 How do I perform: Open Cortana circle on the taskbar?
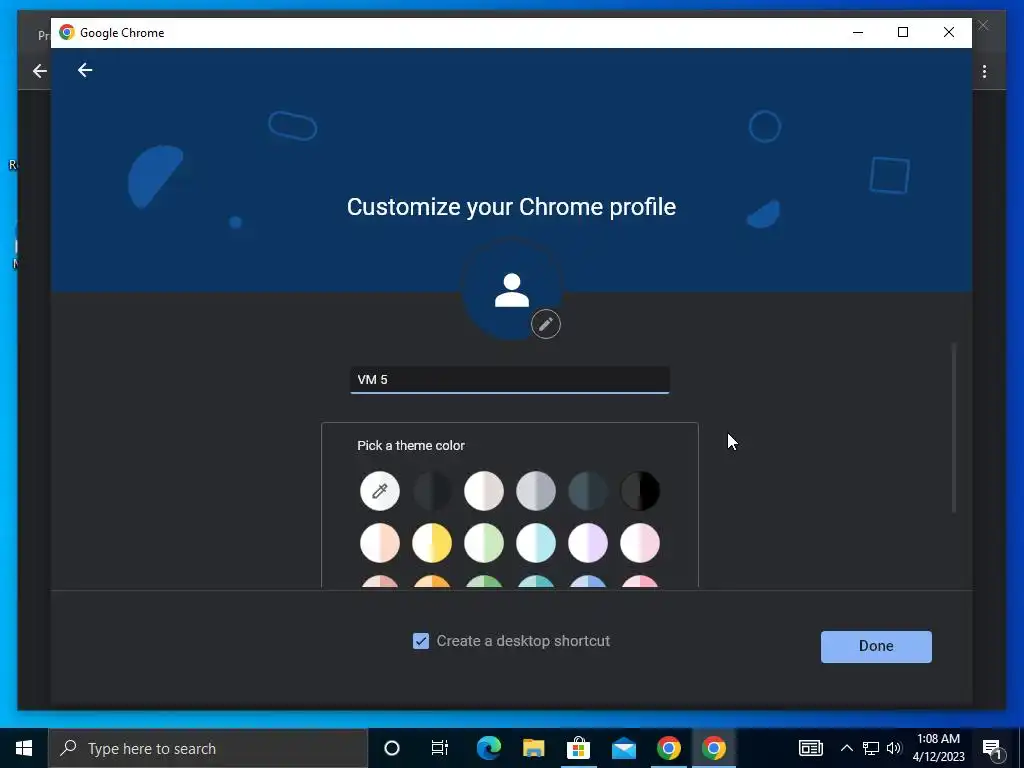[x=392, y=748]
